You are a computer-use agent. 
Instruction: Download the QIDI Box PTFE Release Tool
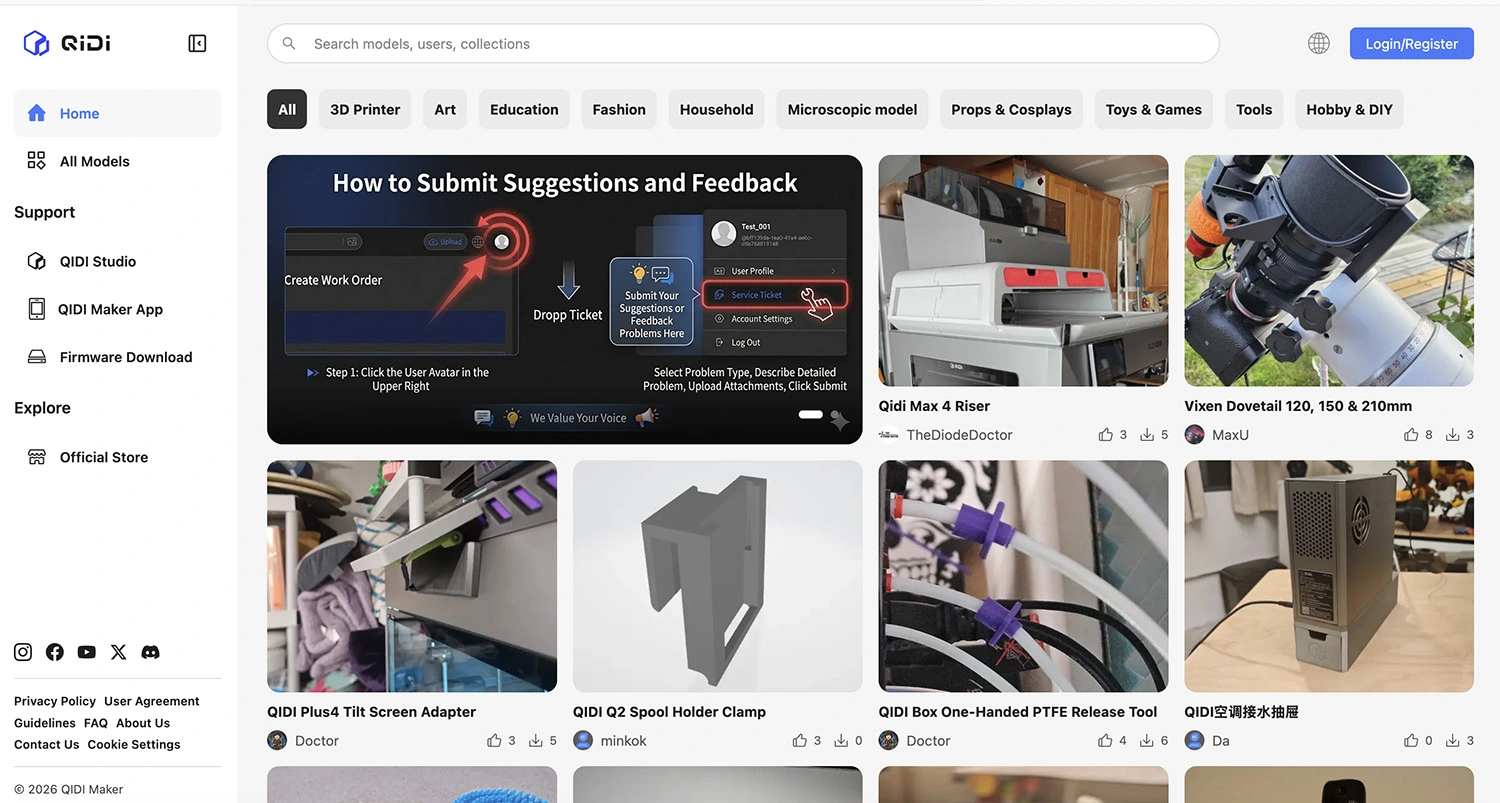1147,741
